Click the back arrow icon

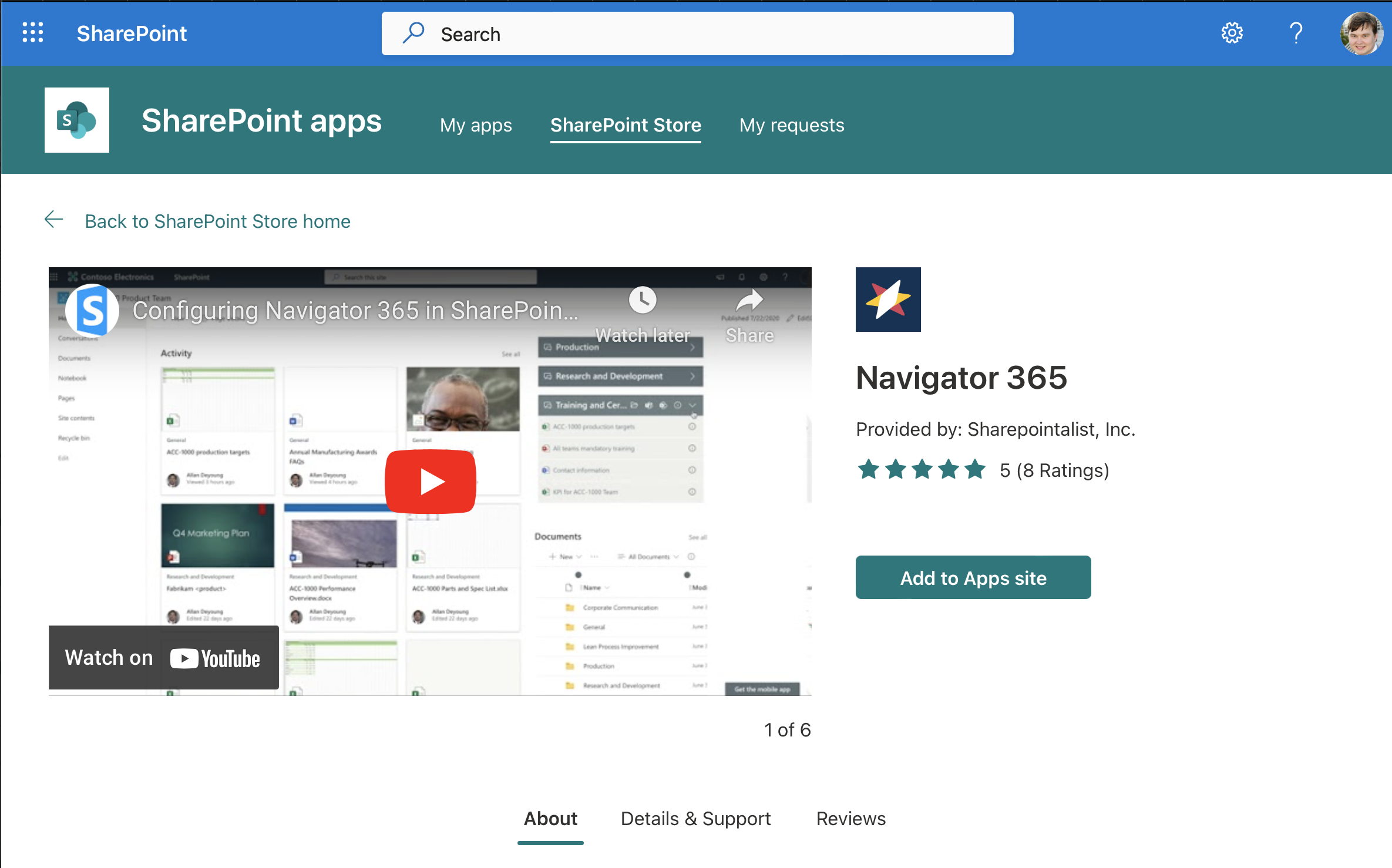click(54, 220)
